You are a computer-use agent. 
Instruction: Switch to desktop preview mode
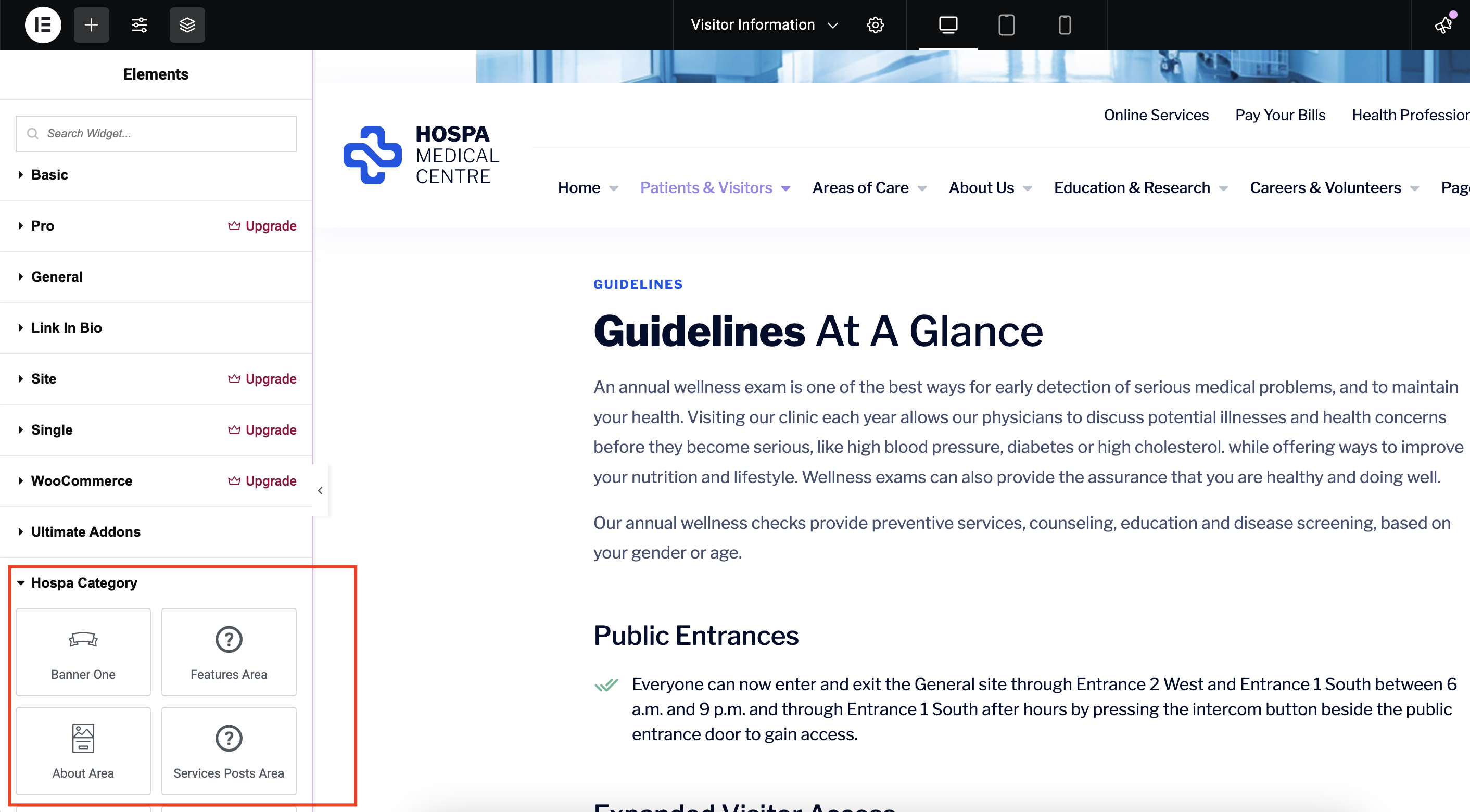948,24
